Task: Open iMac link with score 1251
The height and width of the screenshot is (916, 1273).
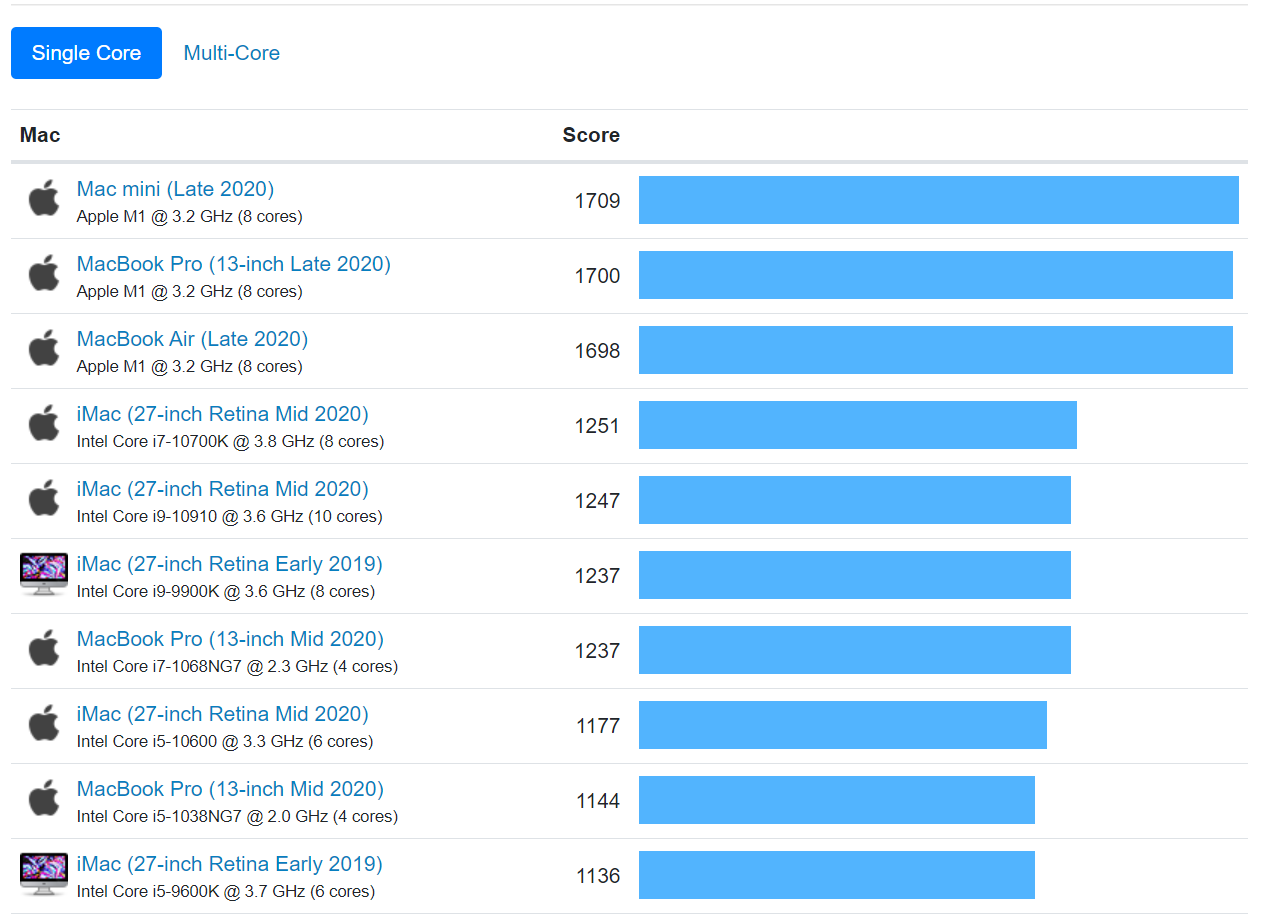Action: coord(222,414)
